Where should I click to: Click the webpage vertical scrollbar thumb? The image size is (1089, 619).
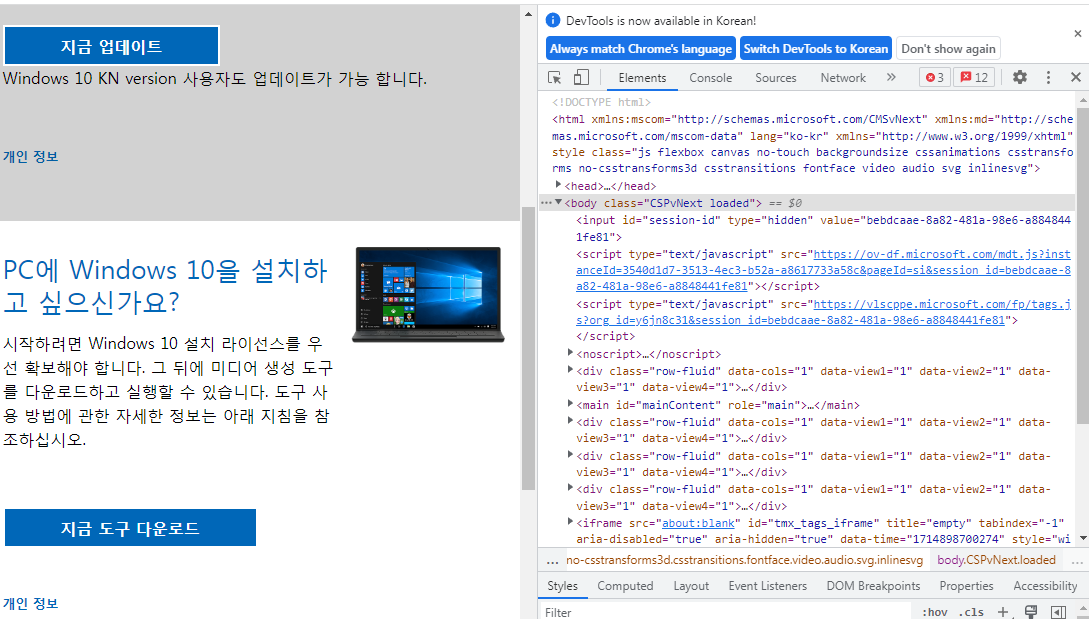[x=528, y=347]
